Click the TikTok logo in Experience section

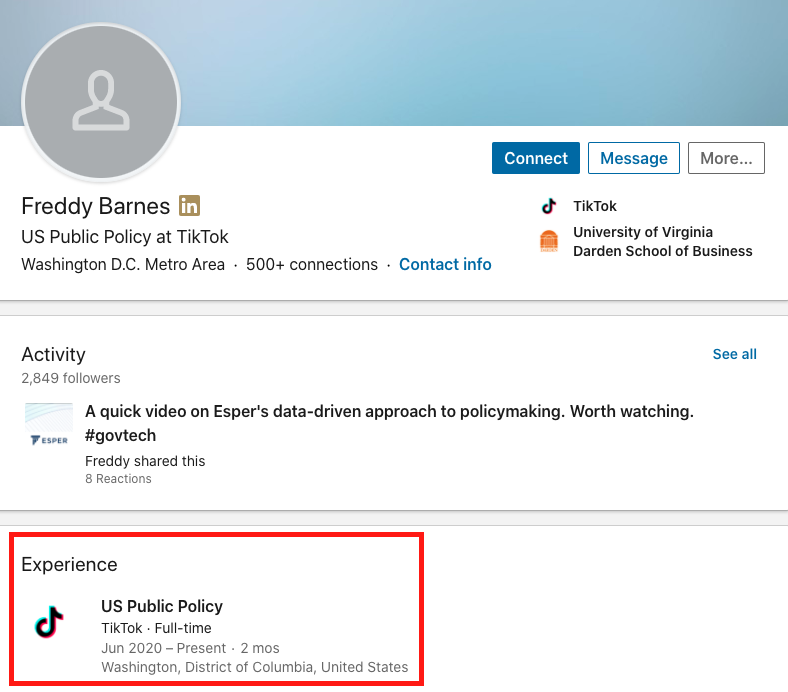pos(49,622)
